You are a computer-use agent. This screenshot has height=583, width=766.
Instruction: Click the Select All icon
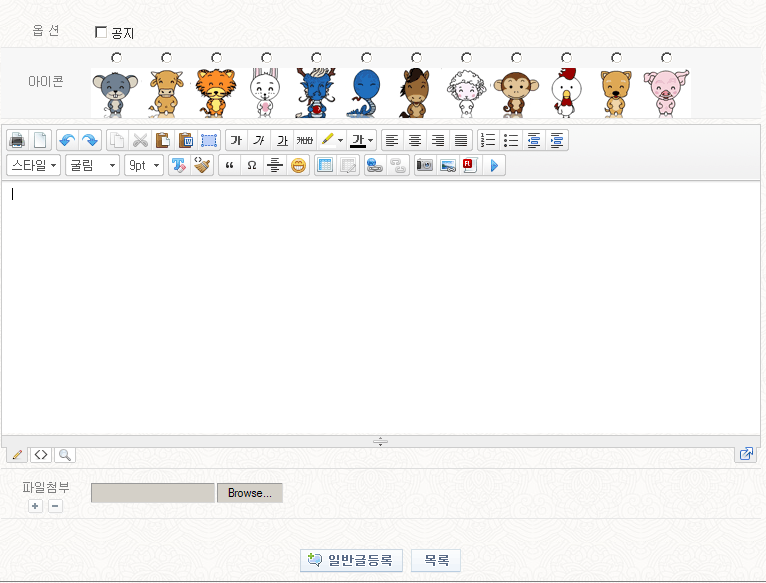pyautogui.click(x=209, y=141)
